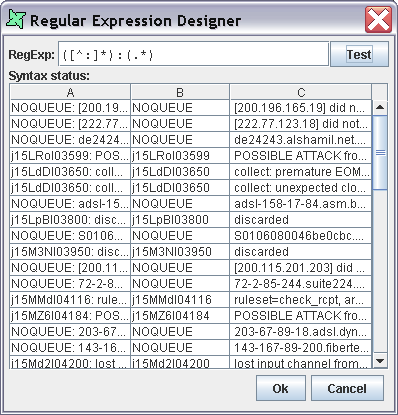The width and height of the screenshot is (398, 415).
Task: Focus the RegExp input field
Action: pyautogui.click(x=193, y=54)
